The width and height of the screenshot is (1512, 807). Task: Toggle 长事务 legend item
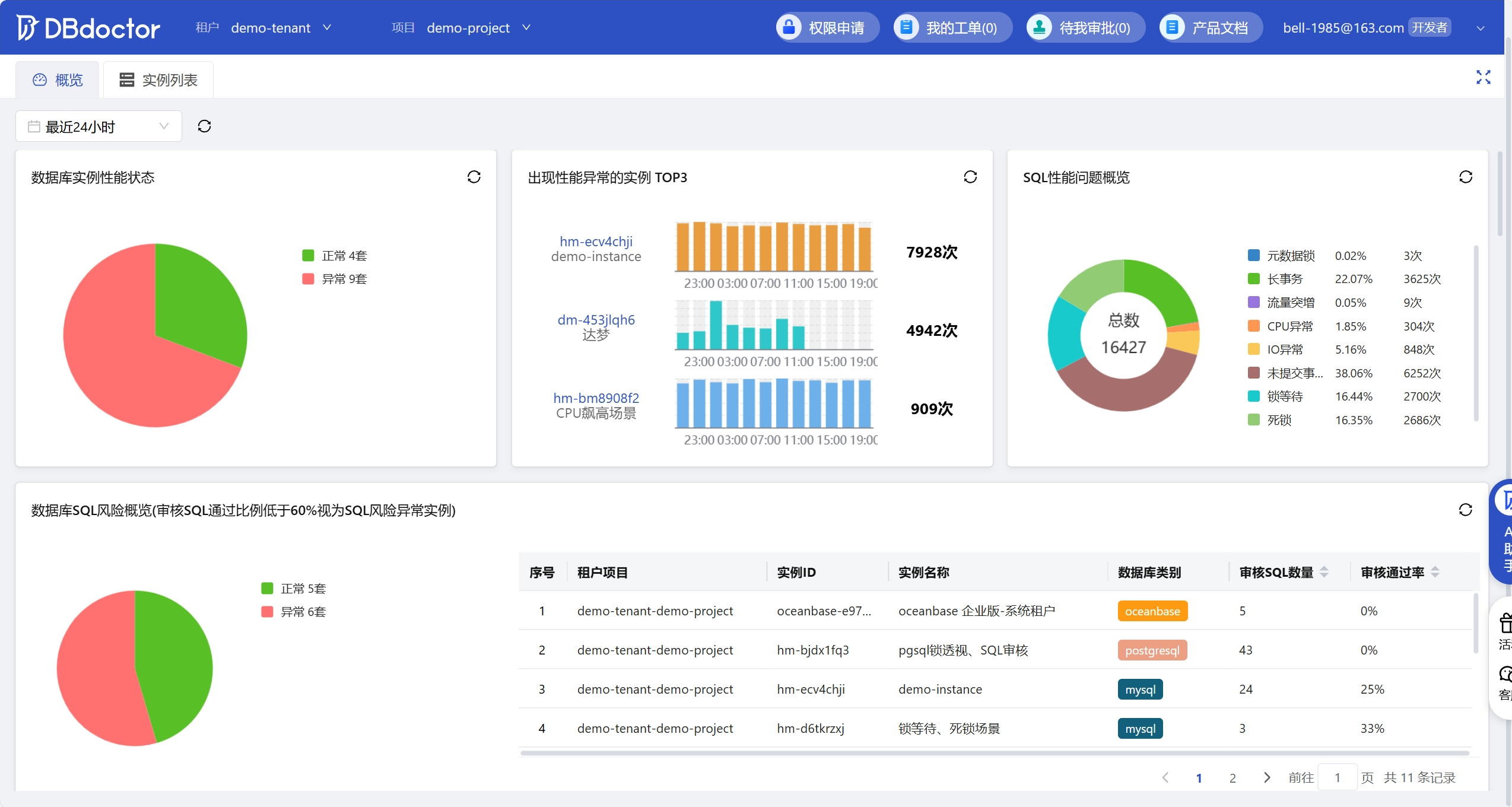coord(1284,279)
